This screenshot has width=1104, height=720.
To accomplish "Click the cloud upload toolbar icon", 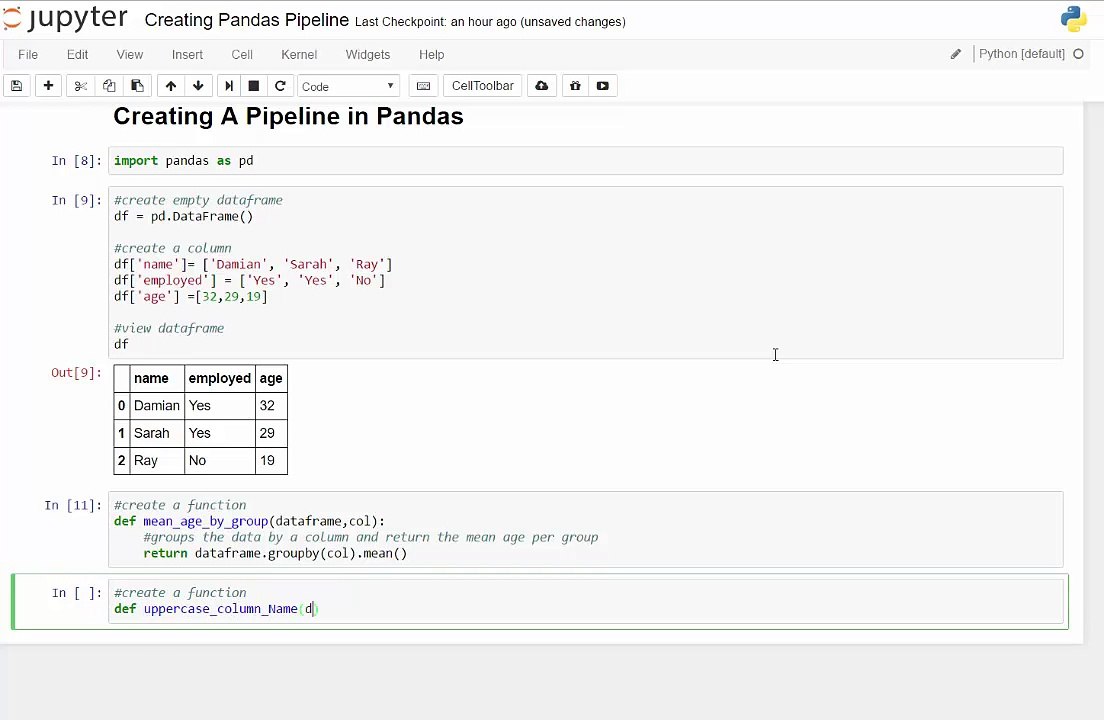I will (541, 86).
